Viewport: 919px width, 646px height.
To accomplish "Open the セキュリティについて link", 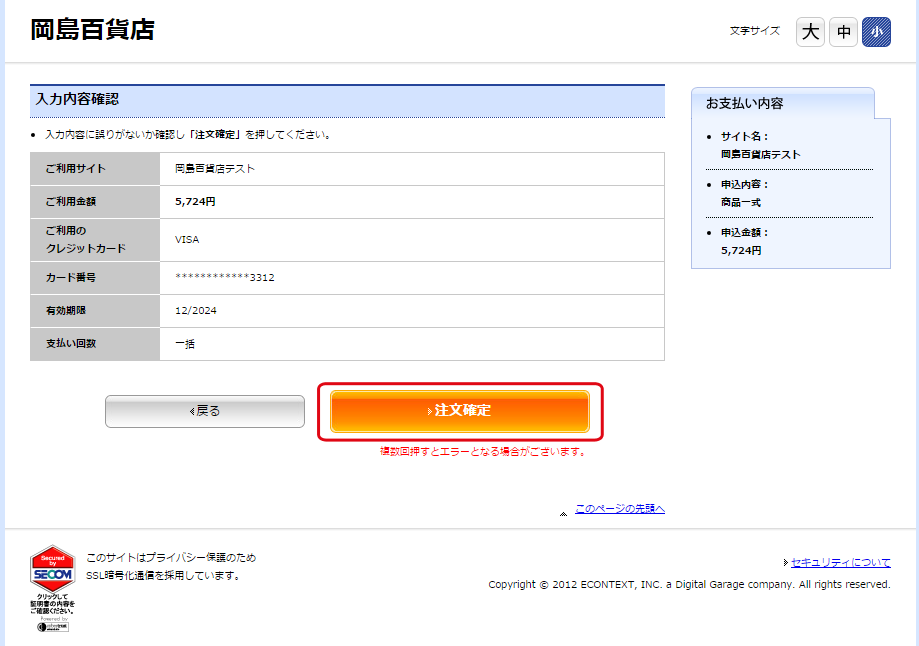I will [840, 562].
